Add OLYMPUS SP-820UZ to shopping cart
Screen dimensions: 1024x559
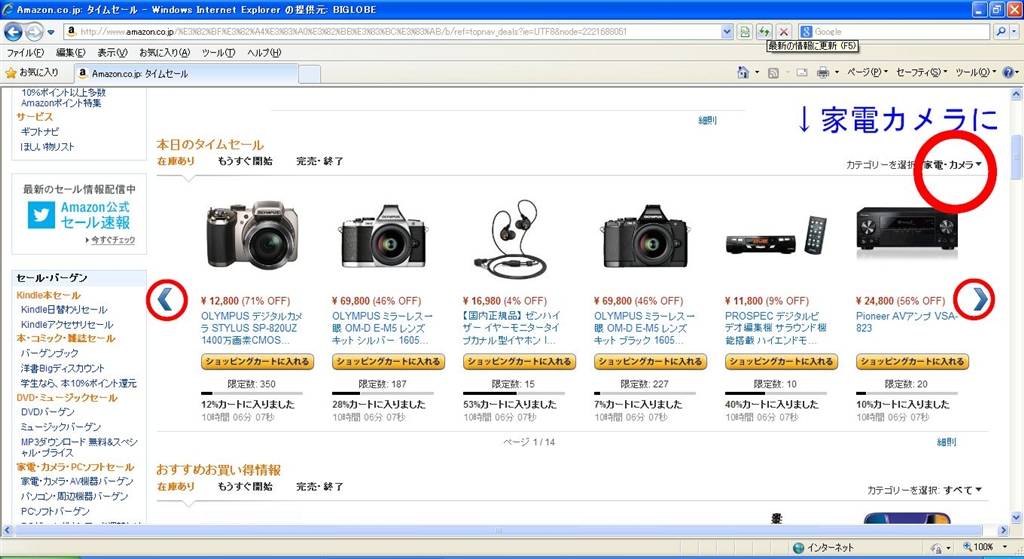coord(257,361)
